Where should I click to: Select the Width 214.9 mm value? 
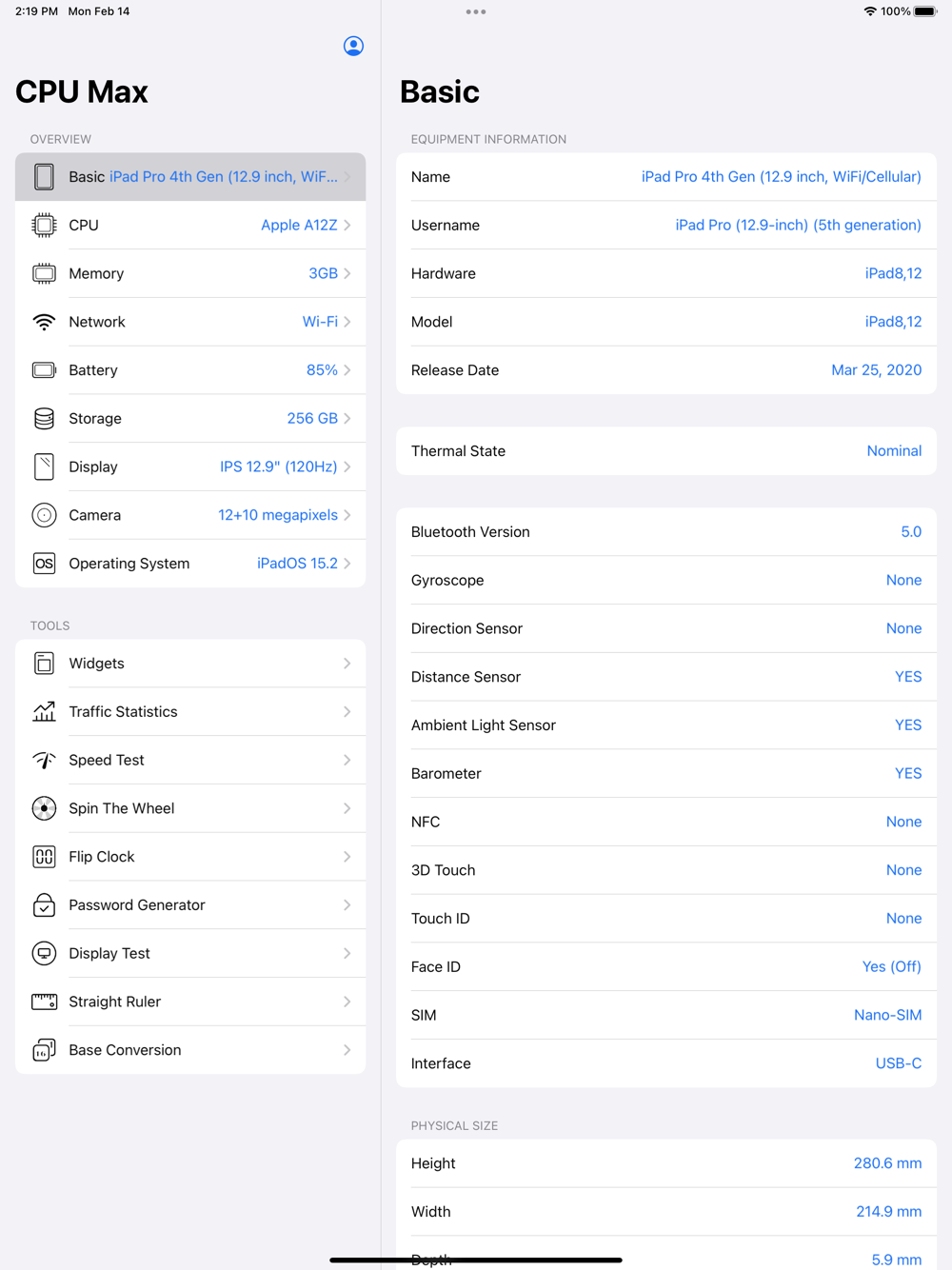[x=888, y=1212]
